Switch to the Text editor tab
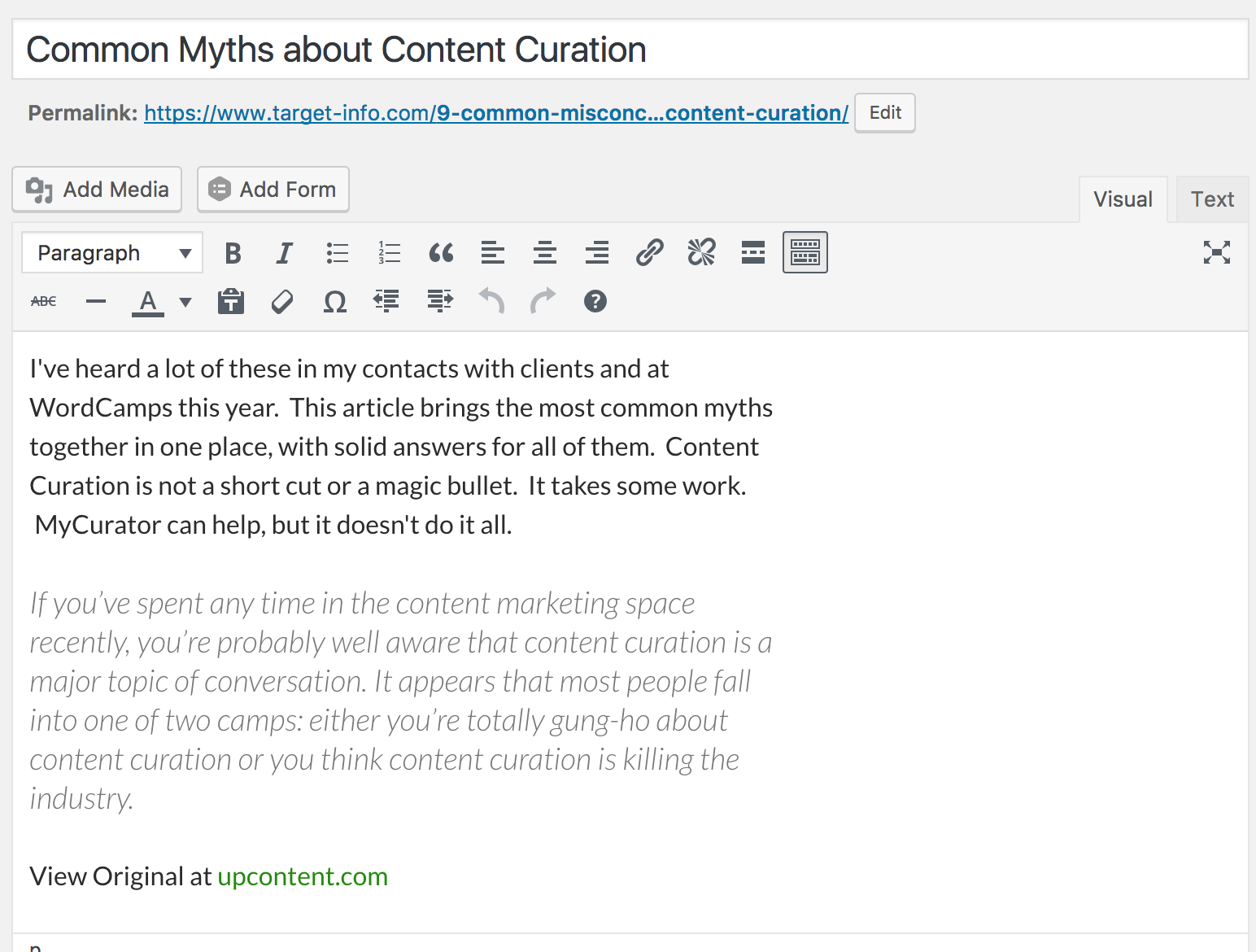Image resolution: width=1256 pixels, height=952 pixels. (x=1211, y=199)
